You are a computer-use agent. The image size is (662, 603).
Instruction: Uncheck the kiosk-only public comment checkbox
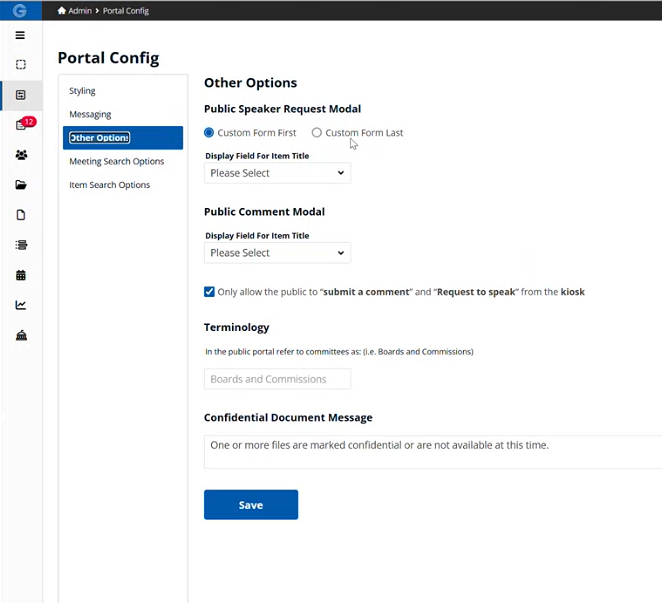click(x=209, y=292)
